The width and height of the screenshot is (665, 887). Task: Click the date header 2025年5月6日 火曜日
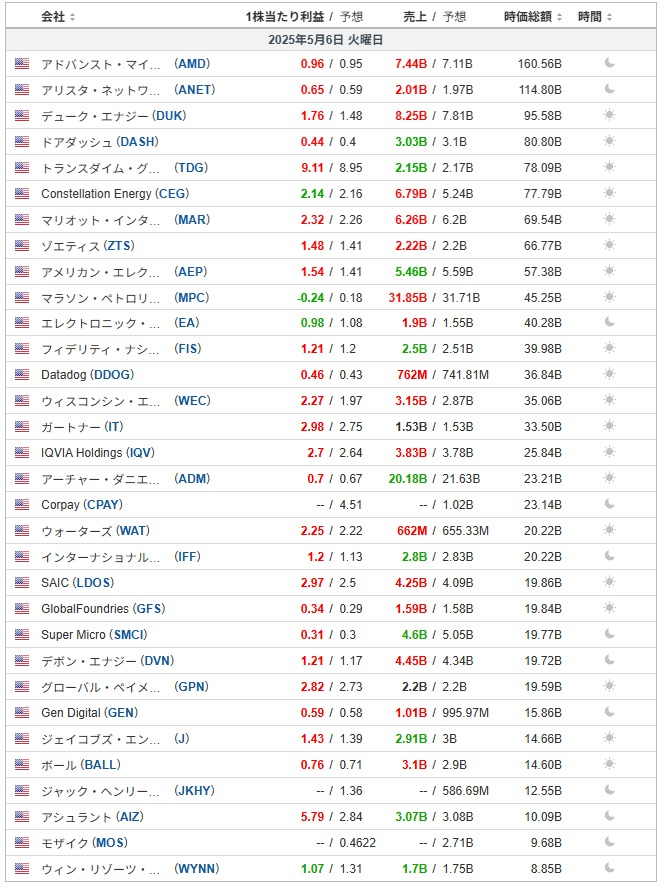325,40
